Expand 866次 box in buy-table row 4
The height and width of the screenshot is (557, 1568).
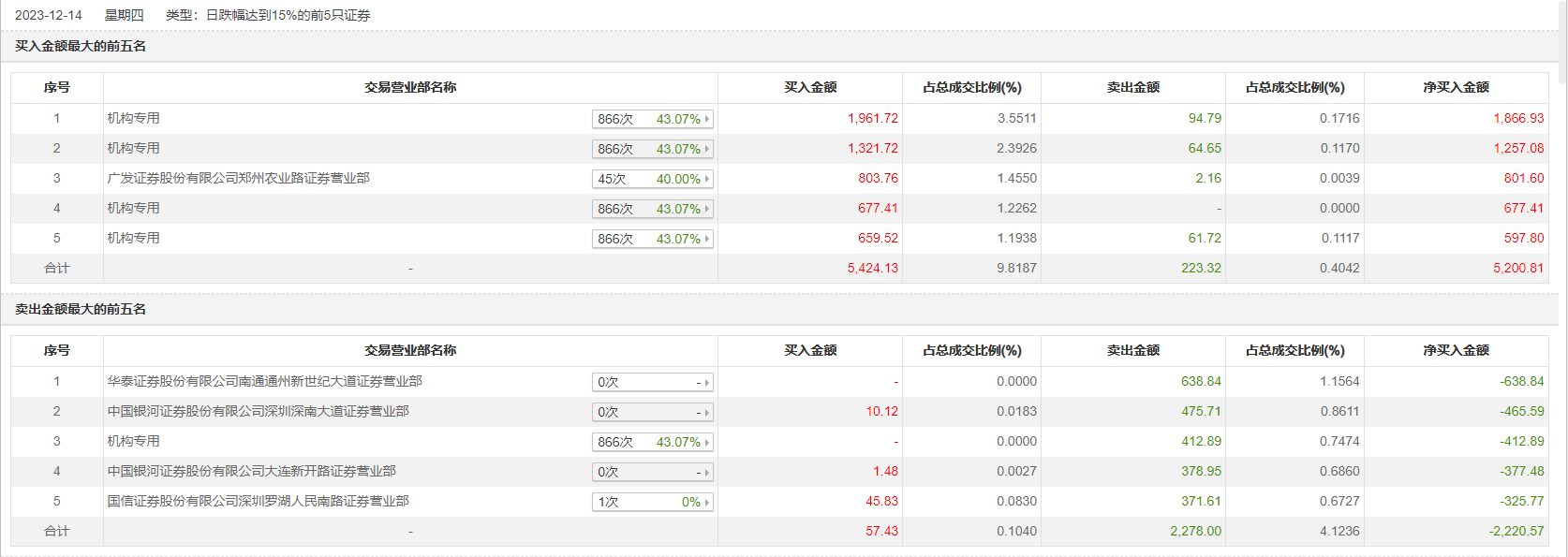tap(652, 209)
